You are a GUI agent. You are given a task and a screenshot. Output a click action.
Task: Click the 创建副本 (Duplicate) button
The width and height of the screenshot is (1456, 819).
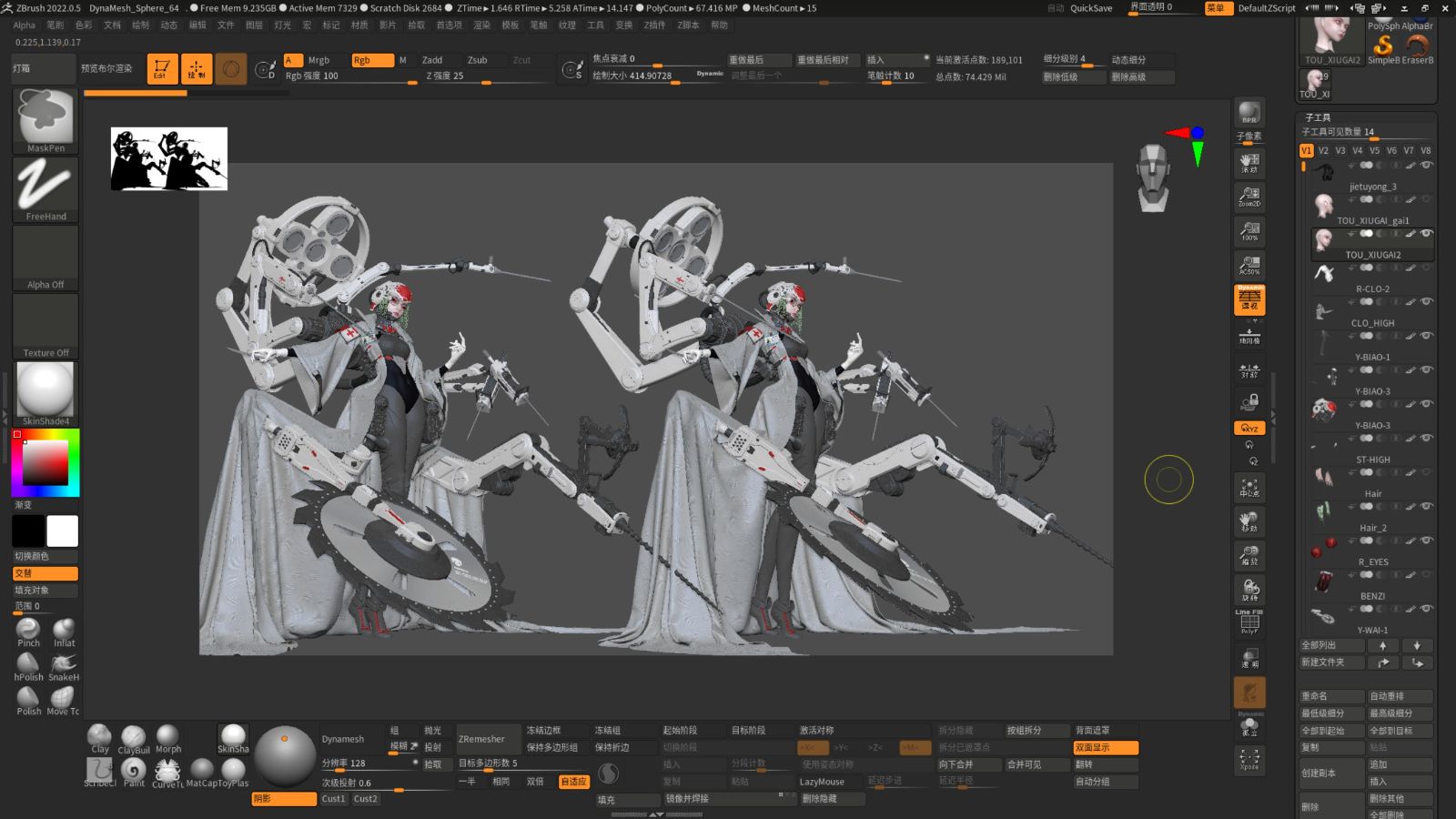click(1332, 773)
